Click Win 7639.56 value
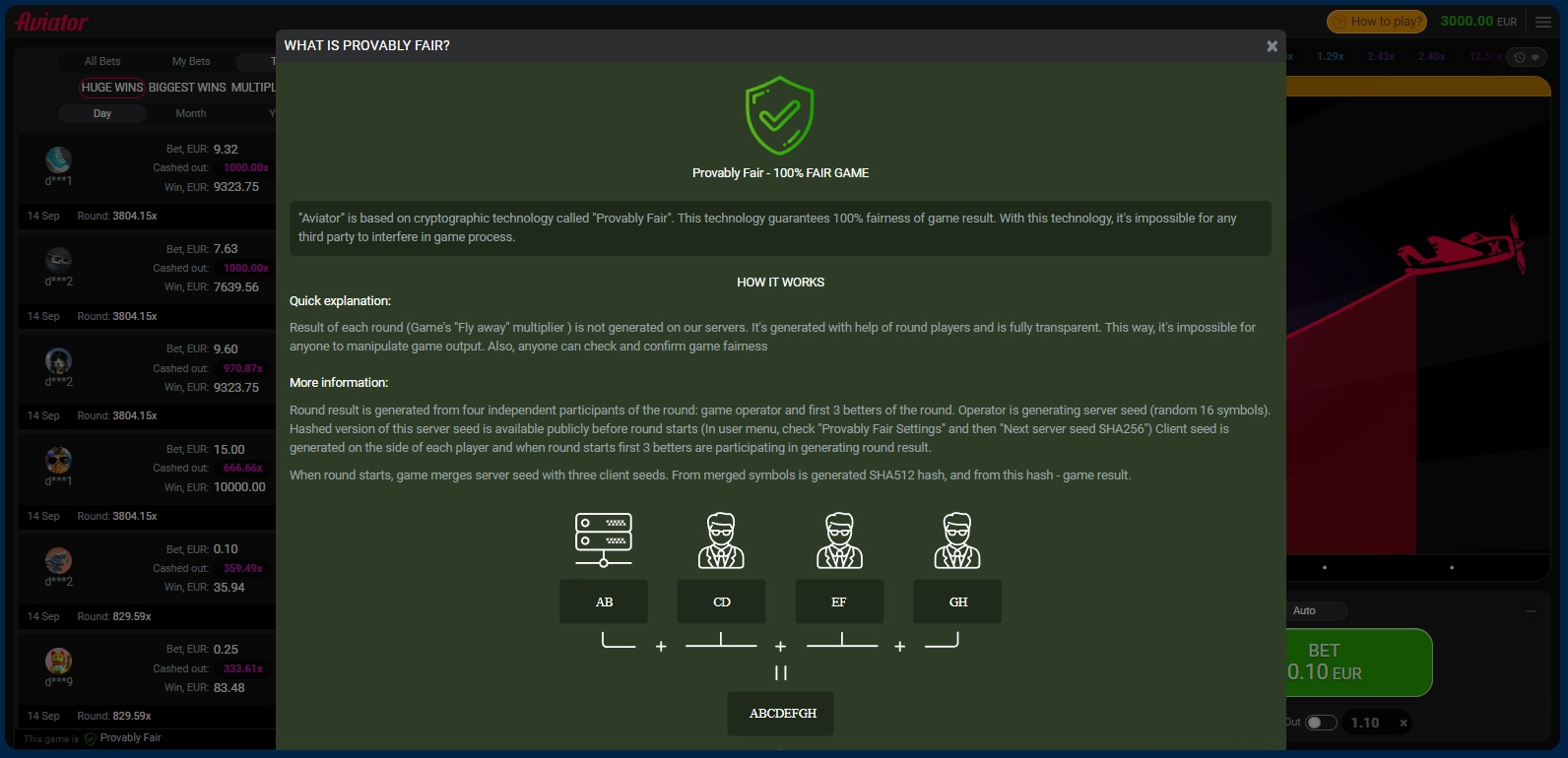Viewport: 1568px width, 758px height. coord(236,287)
